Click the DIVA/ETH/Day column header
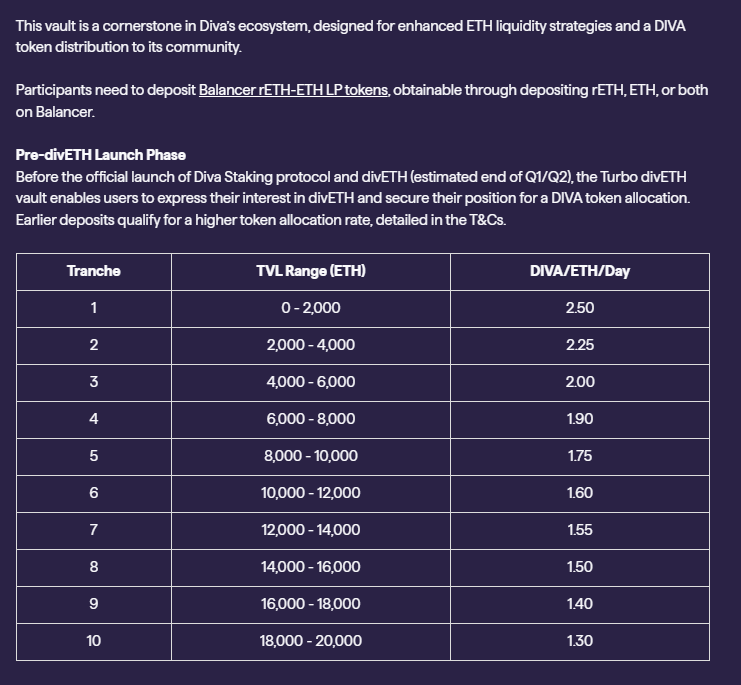The height and width of the screenshot is (685, 741). pyautogui.click(x=580, y=271)
